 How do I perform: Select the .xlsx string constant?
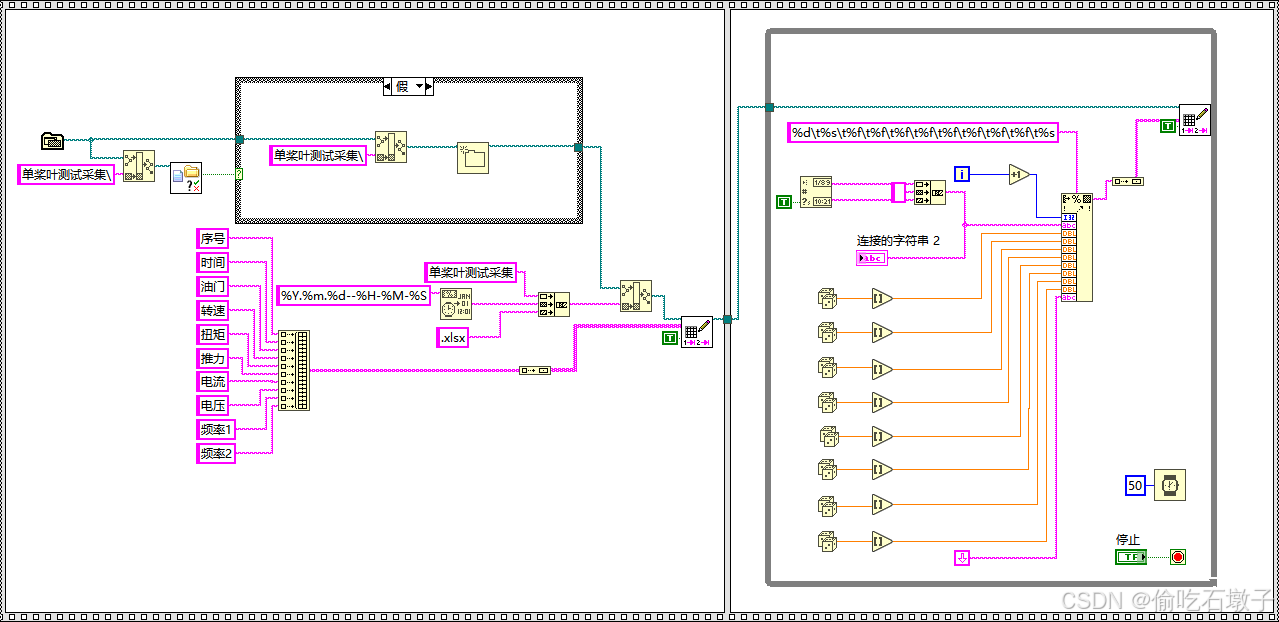coord(453,338)
